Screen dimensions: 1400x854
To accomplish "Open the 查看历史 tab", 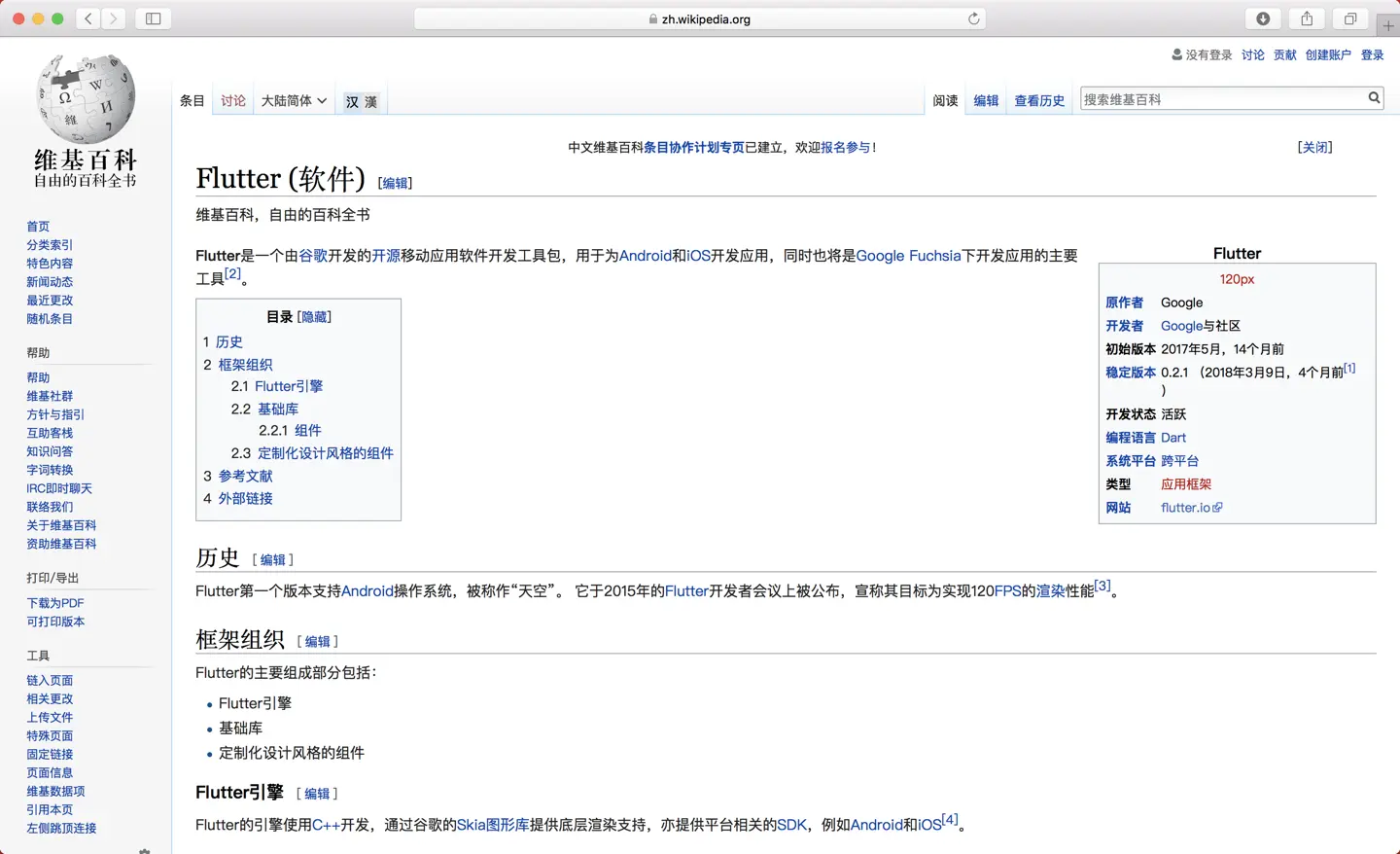I will 1039,100.
